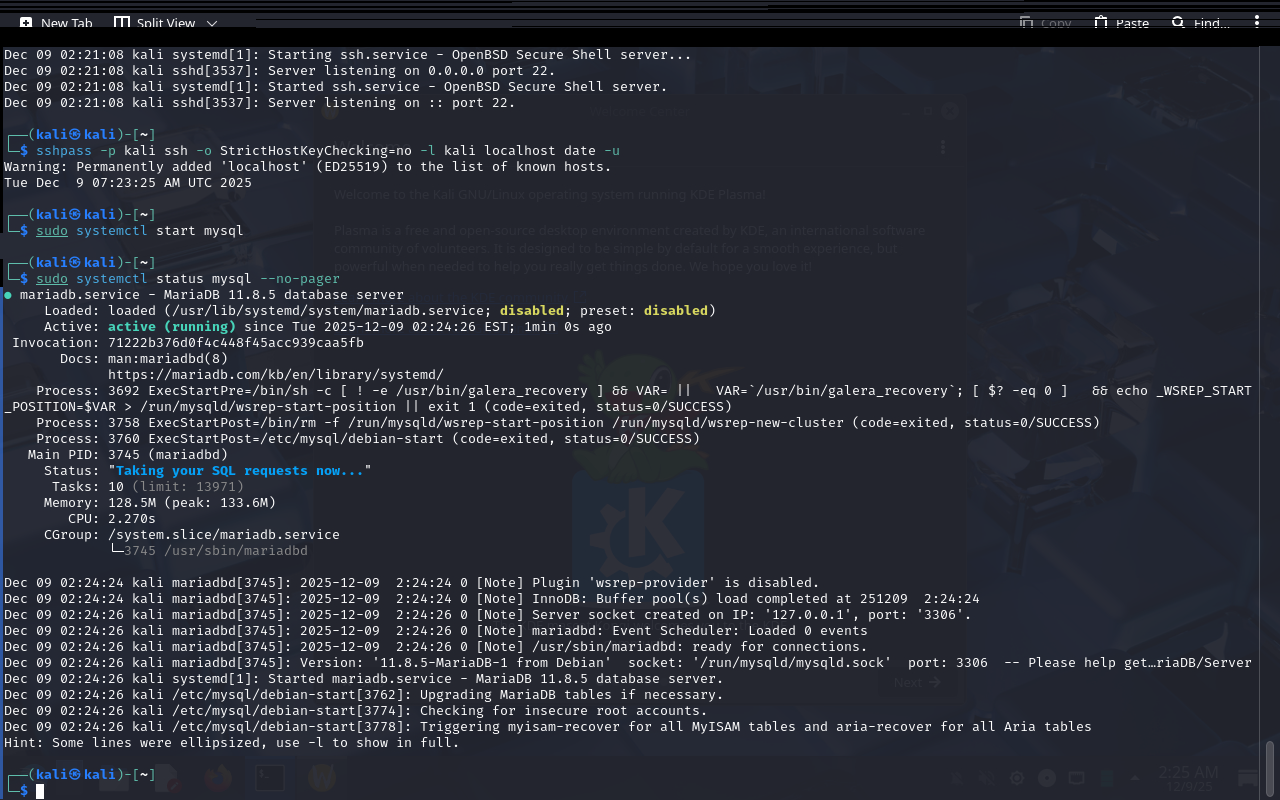This screenshot has height=800, width=1280.
Task: Open the Split View dropdown arrow
Action: pos(211,23)
